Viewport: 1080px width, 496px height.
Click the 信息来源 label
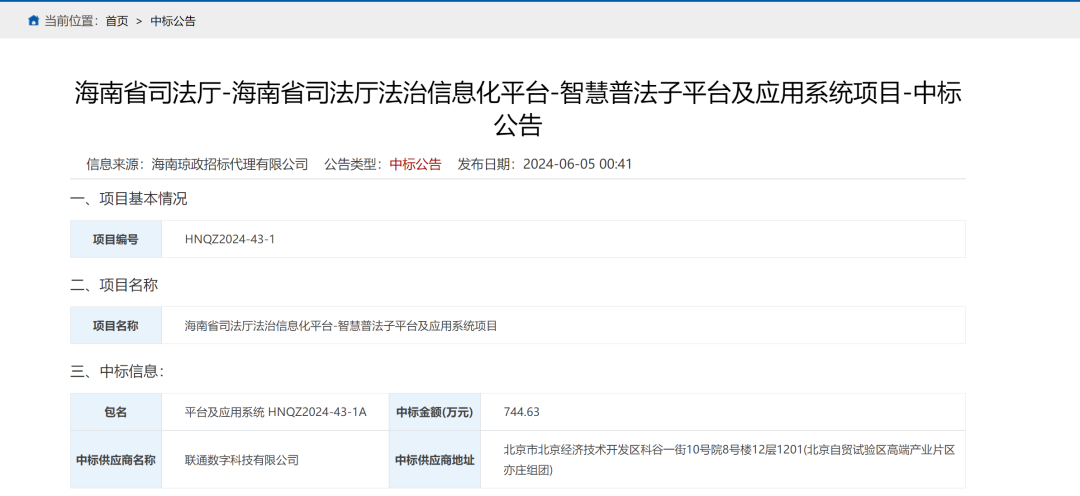pos(115,165)
